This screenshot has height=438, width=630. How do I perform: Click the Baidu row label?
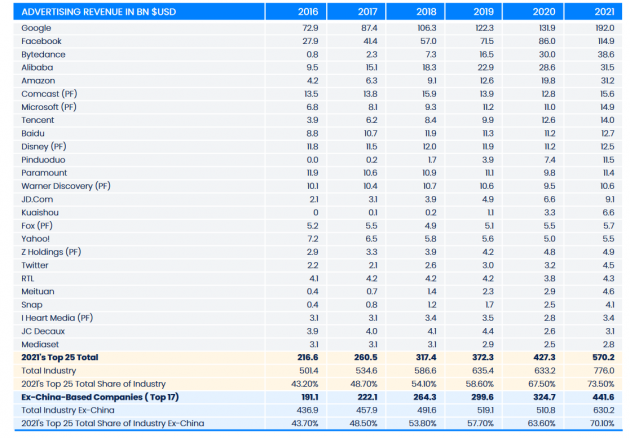[x=33, y=133]
